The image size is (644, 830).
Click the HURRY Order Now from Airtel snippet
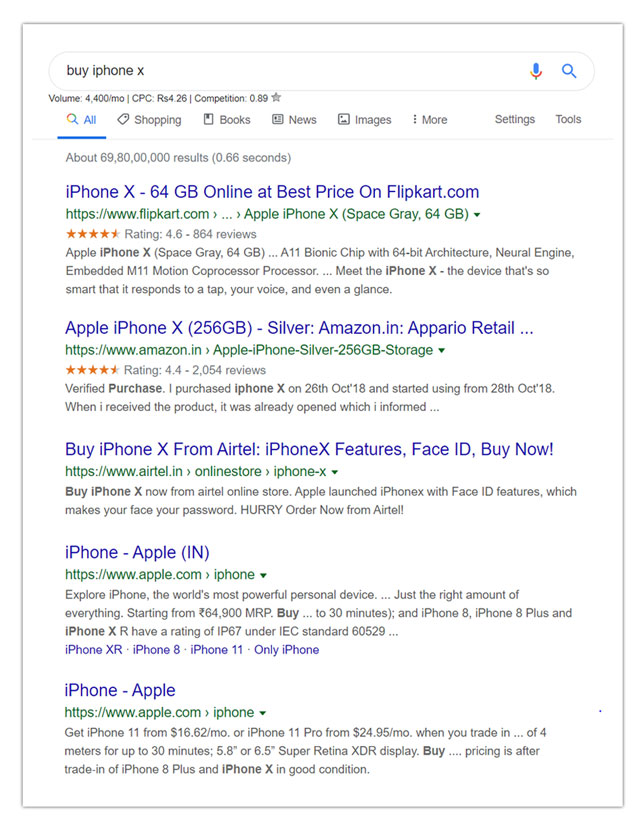322,510
